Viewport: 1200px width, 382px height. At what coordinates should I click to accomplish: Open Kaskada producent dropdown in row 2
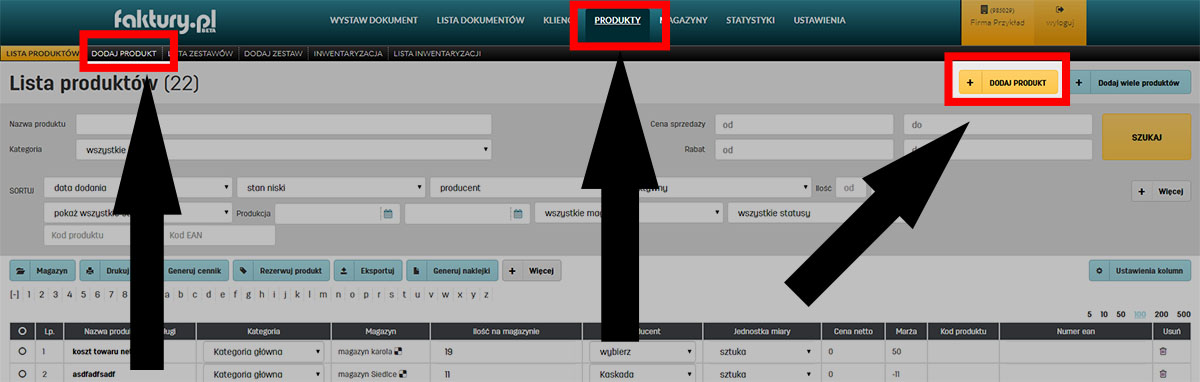[x=641, y=373]
